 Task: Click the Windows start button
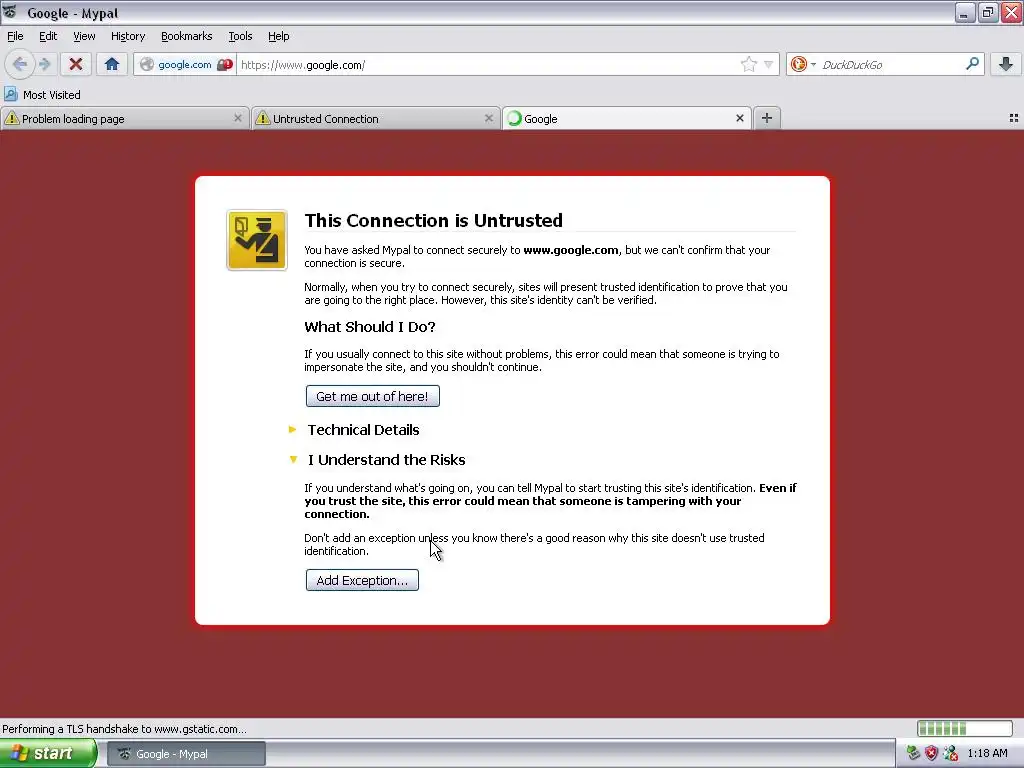pos(47,754)
